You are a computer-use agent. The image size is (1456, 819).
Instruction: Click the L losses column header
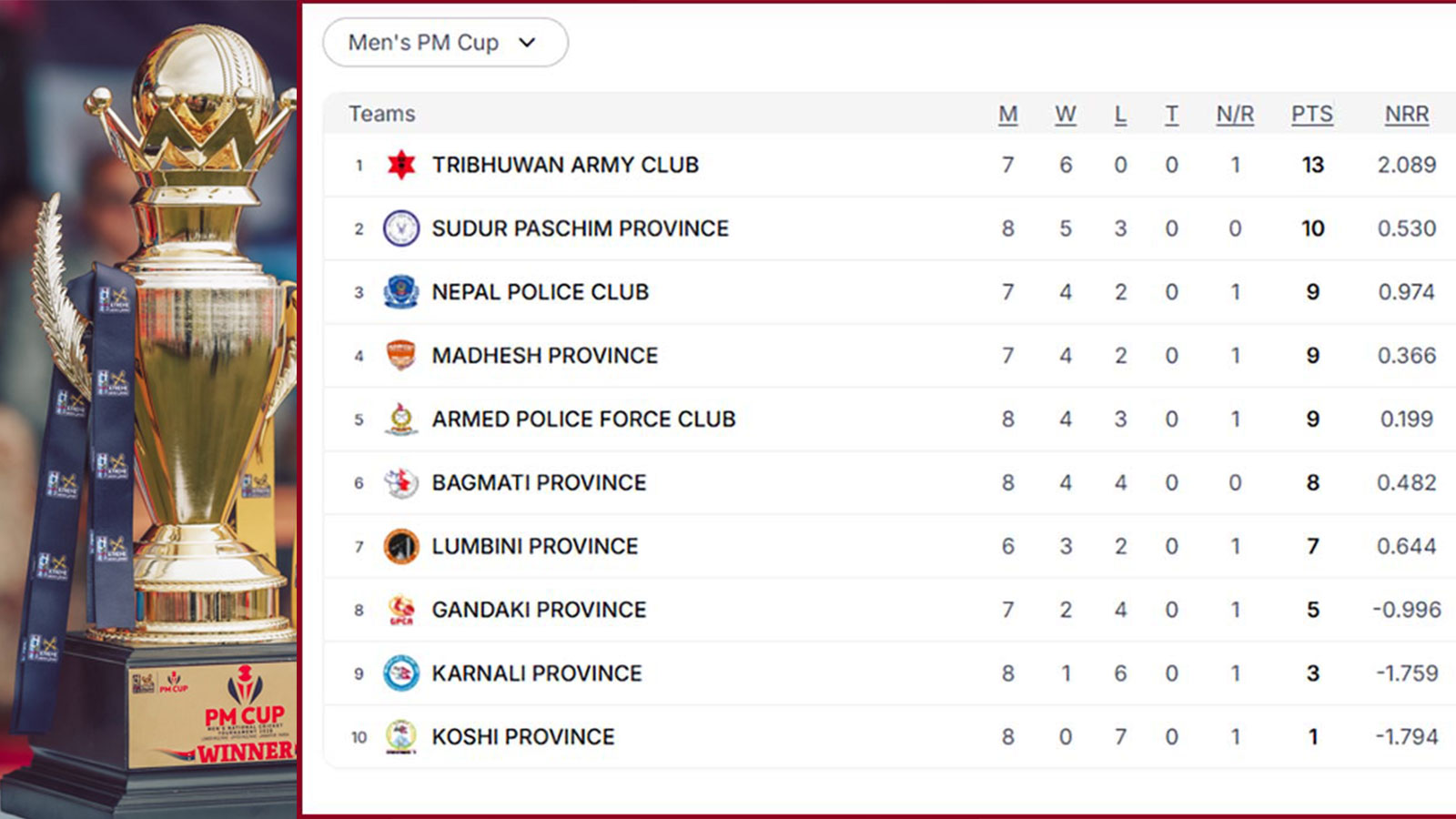click(x=1120, y=114)
